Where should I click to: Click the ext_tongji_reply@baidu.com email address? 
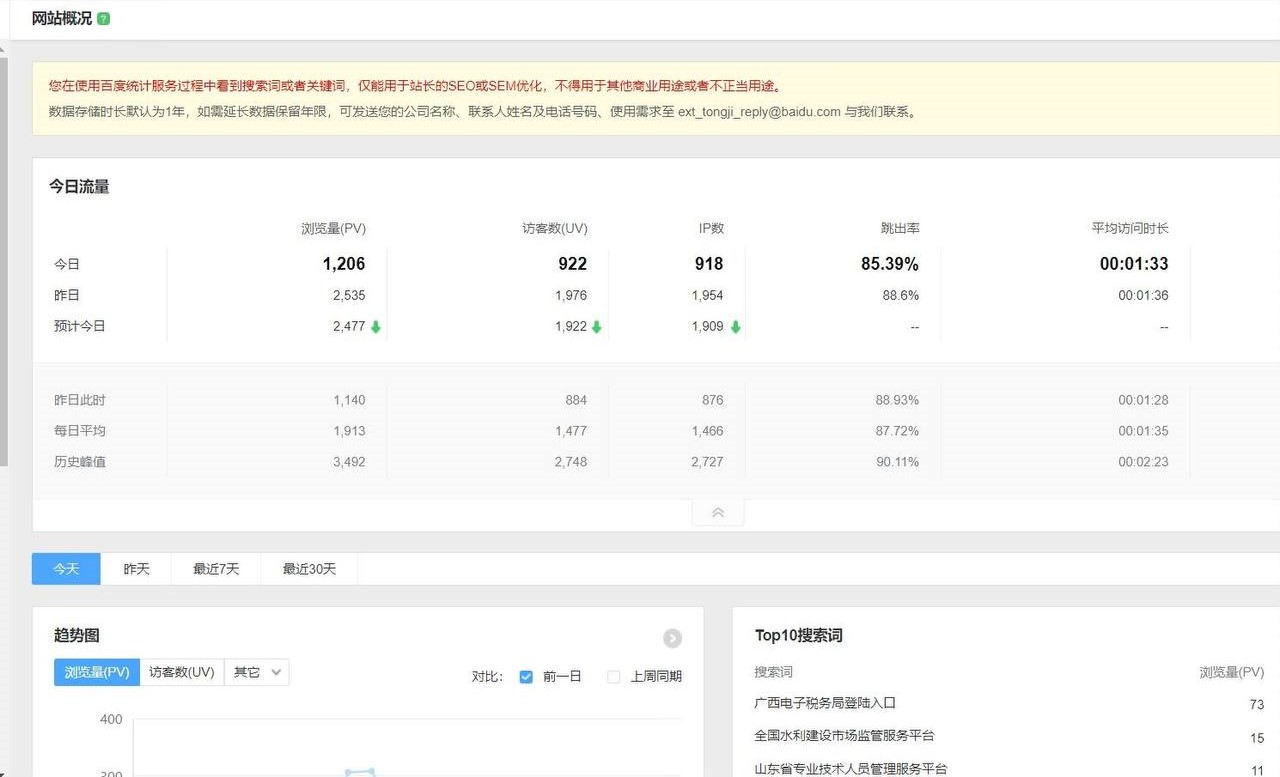point(759,112)
